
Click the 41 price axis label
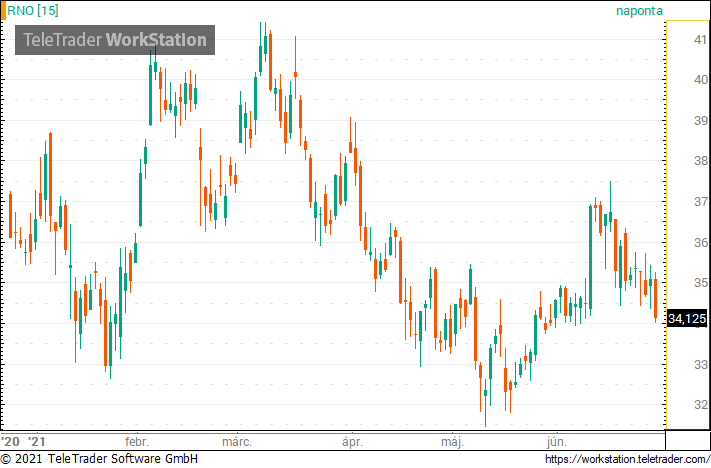(700, 39)
